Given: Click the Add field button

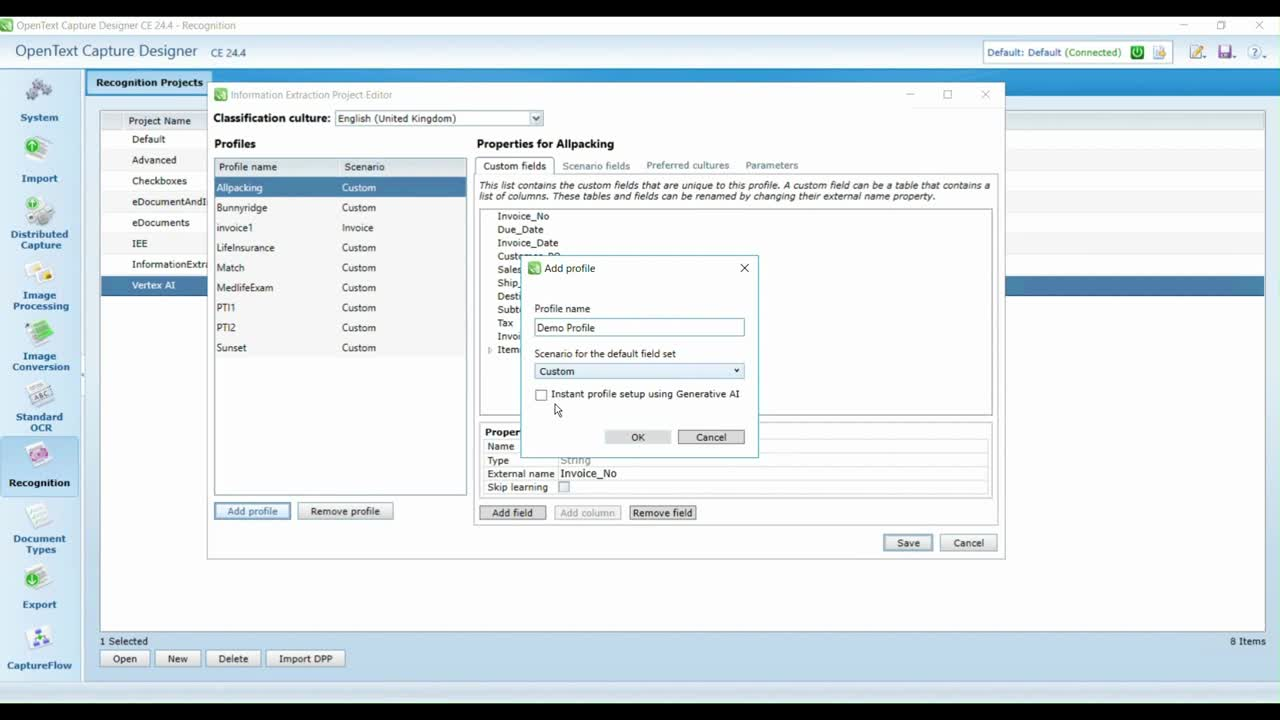Looking at the screenshot, I should [x=512, y=513].
